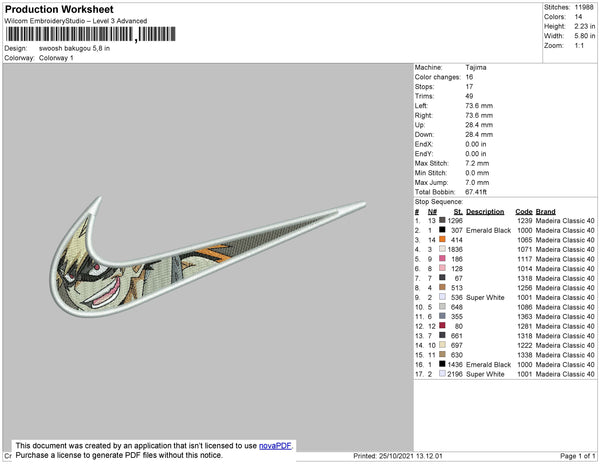Viewport: 600px width, 464px height.
Task: Click the 'Page 1 of 1' footer
Action: [x=577, y=456]
